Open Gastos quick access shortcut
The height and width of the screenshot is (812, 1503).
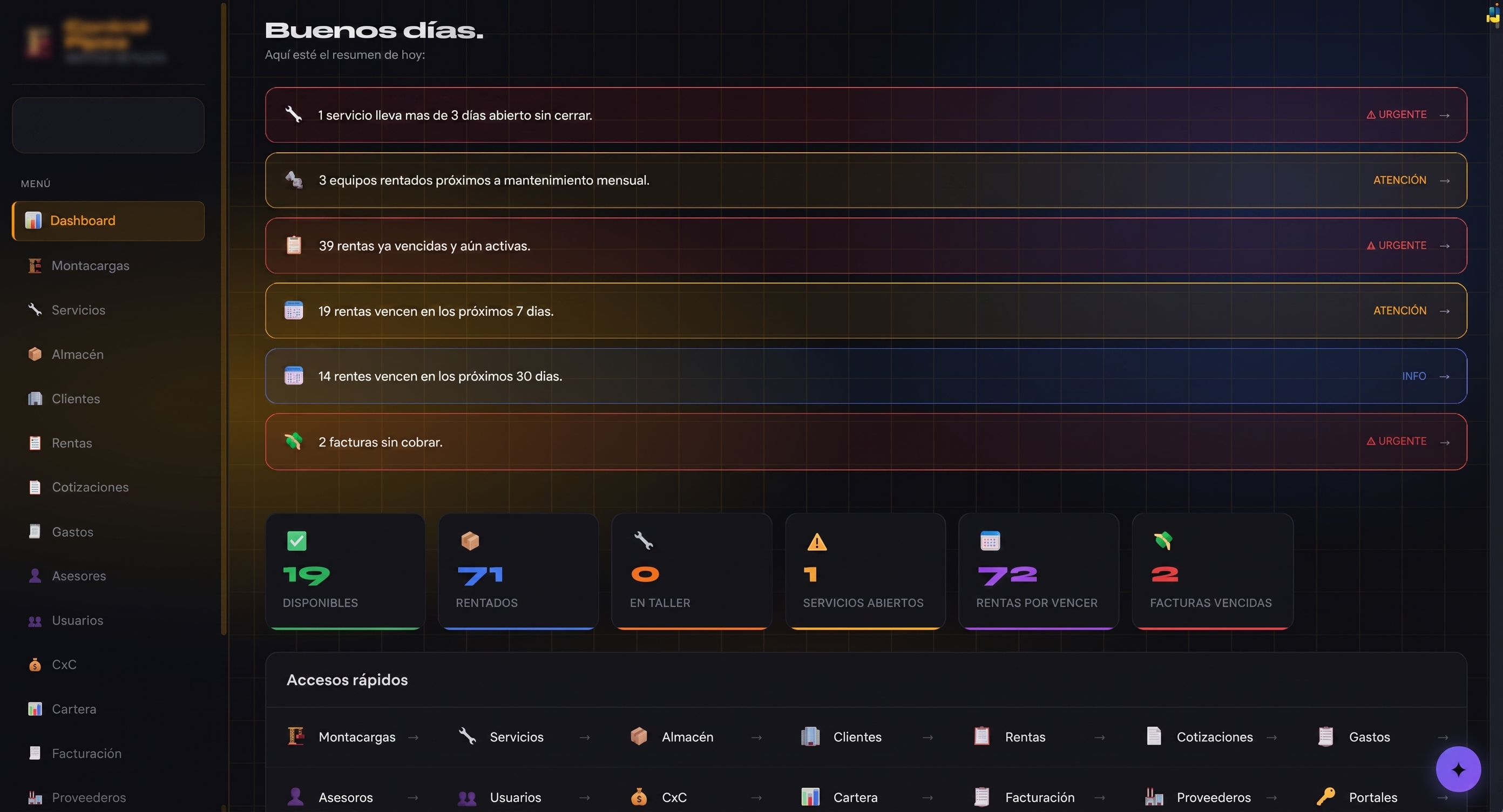[x=1383, y=737]
